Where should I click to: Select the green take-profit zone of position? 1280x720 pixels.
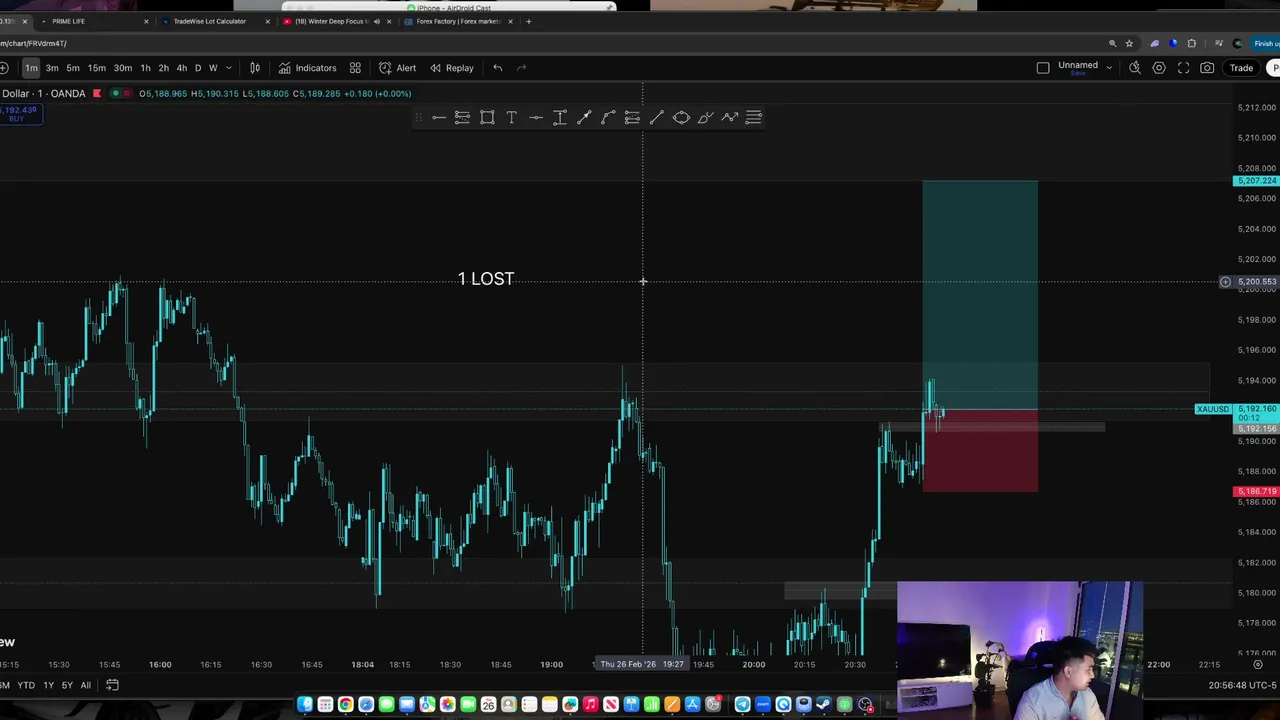click(980, 295)
